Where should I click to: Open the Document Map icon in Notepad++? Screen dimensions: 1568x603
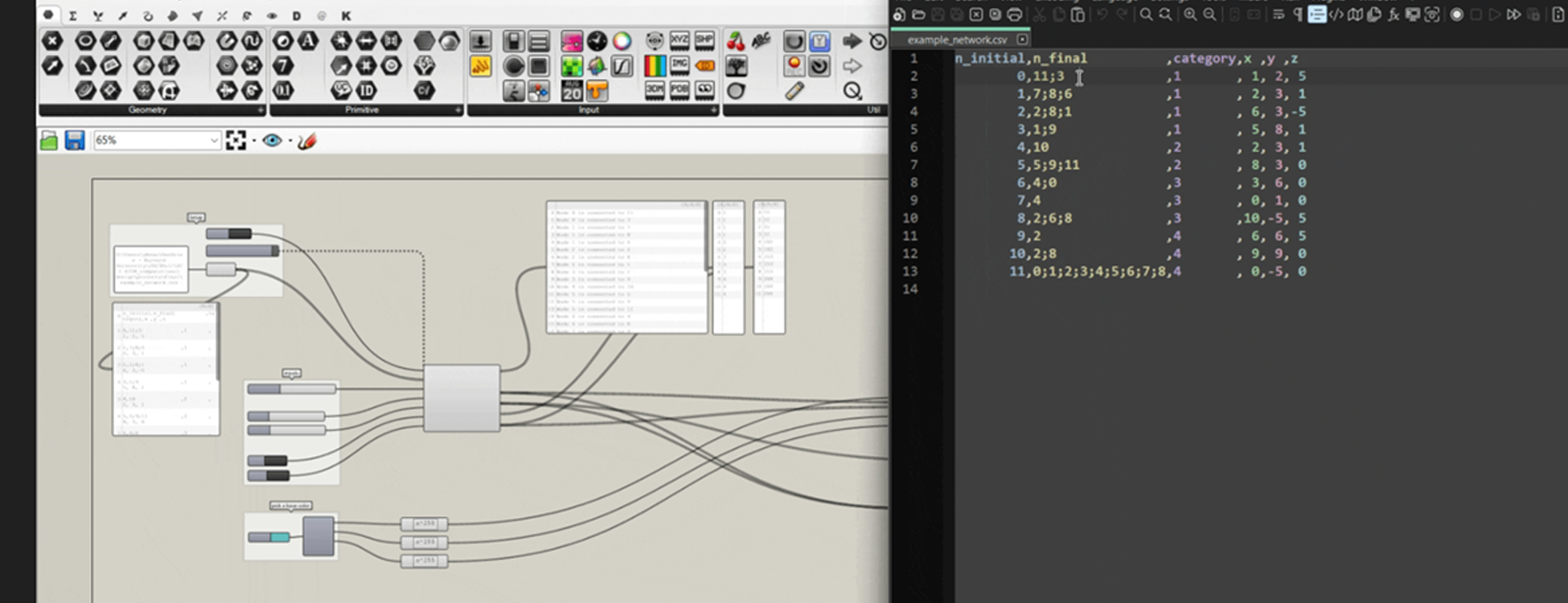pyautogui.click(x=1355, y=14)
